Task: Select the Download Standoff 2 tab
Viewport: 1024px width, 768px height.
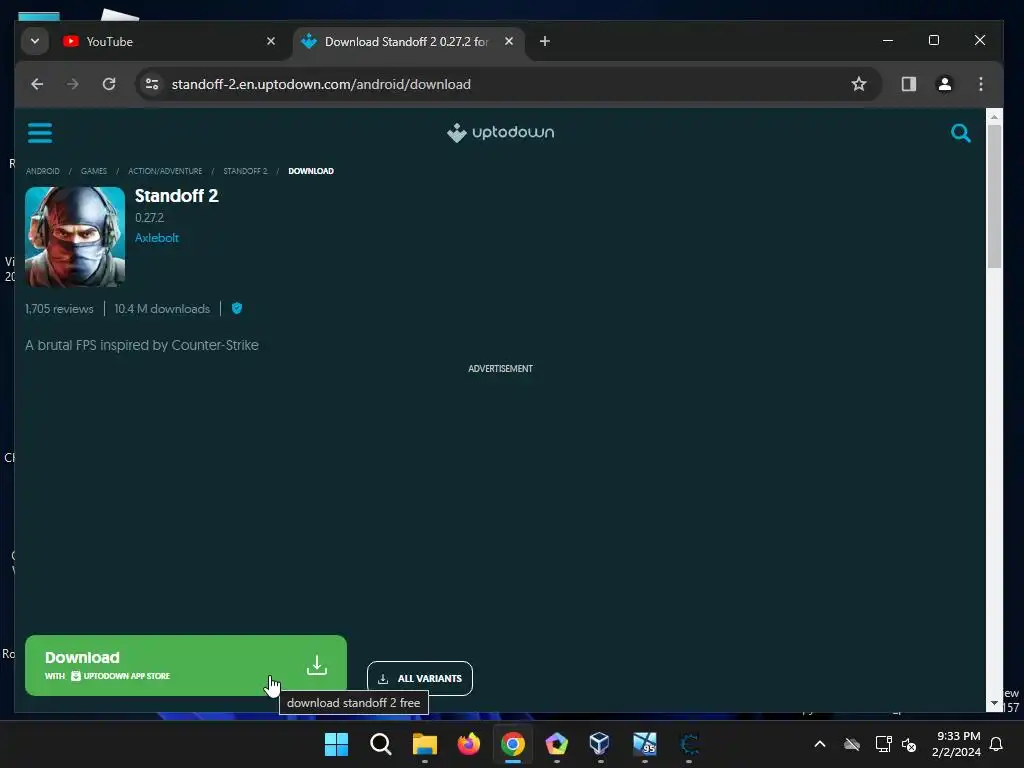Action: click(408, 42)
